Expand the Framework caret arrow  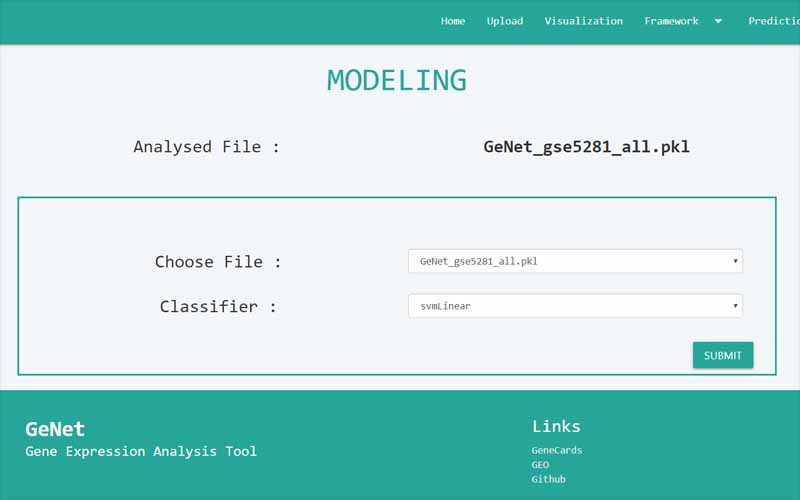[718, 21]
